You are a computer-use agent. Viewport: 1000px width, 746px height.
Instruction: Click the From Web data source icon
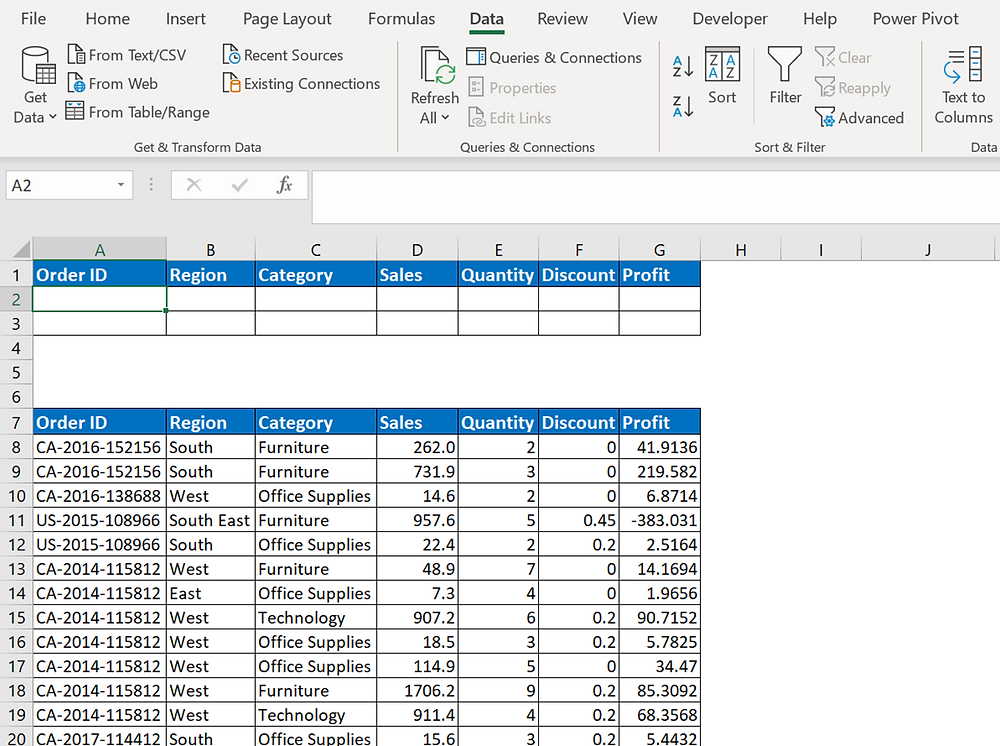[x=78, y=84]
